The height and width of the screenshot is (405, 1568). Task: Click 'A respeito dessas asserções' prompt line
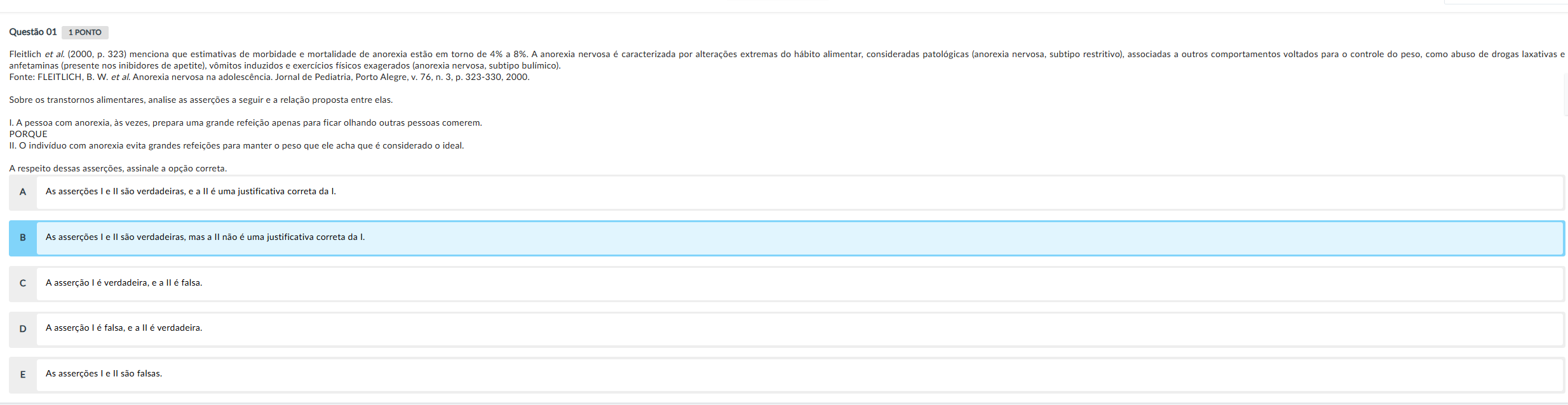(x=118, y=169)
